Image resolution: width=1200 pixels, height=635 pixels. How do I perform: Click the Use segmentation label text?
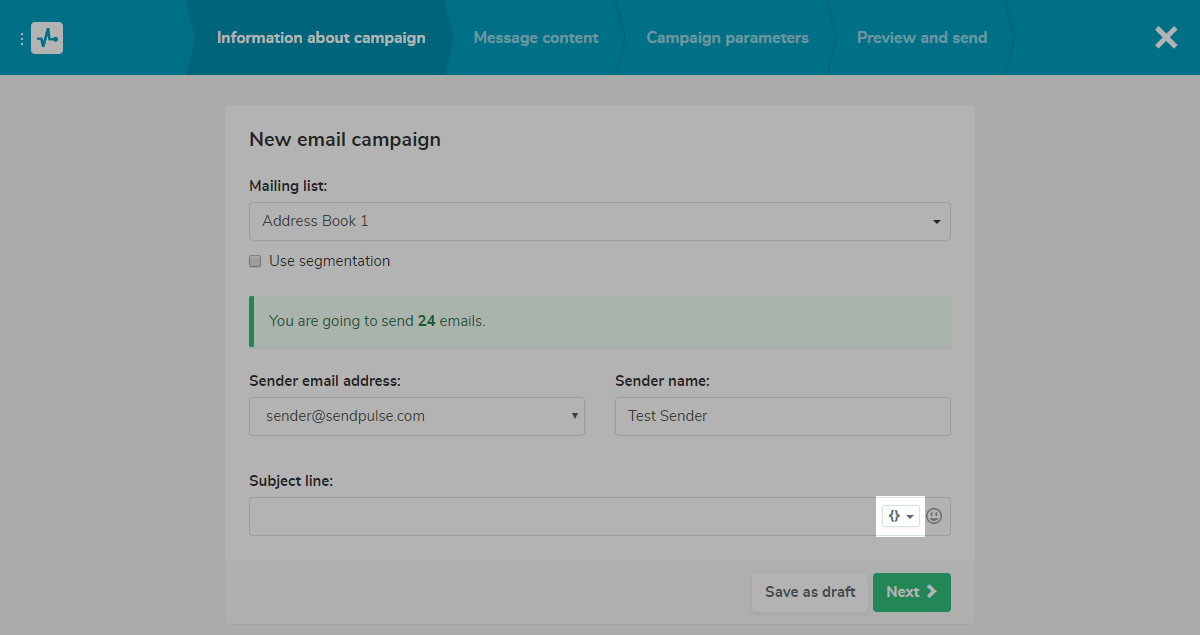pos(329,261)
